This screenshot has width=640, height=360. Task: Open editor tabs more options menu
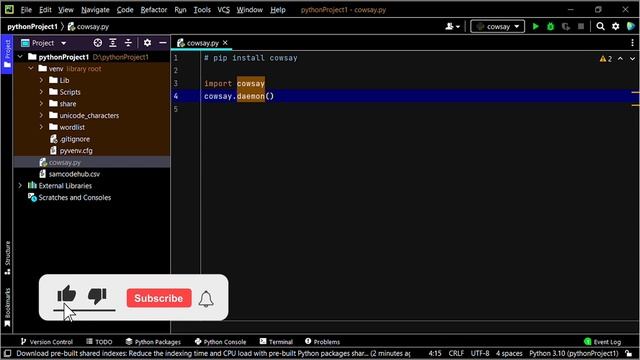click(632, 43)
